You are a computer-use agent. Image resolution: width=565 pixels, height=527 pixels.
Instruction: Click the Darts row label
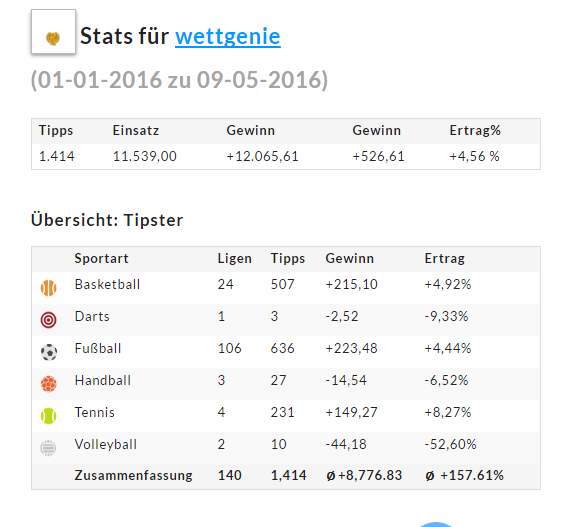(92, 317)
